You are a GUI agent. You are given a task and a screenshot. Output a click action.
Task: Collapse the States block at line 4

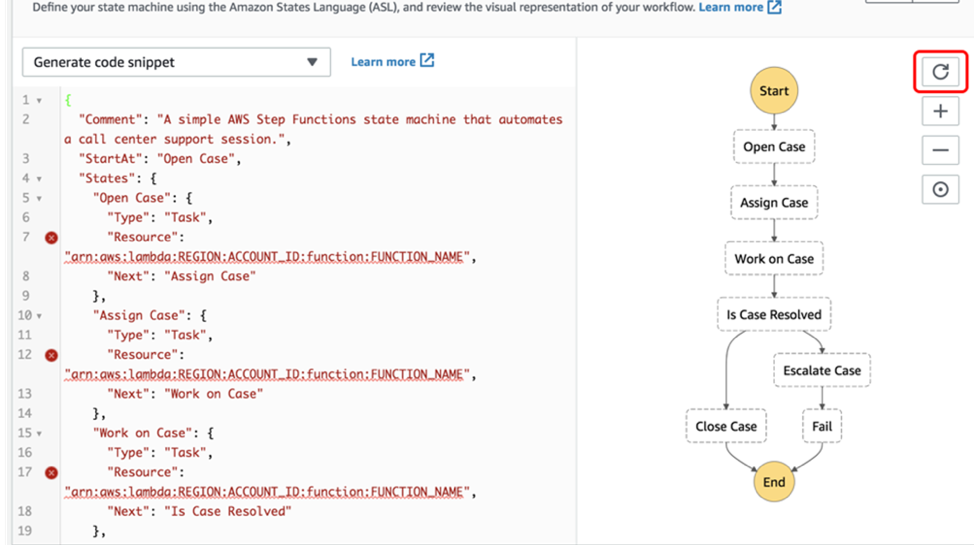click(x=39, y=179)
